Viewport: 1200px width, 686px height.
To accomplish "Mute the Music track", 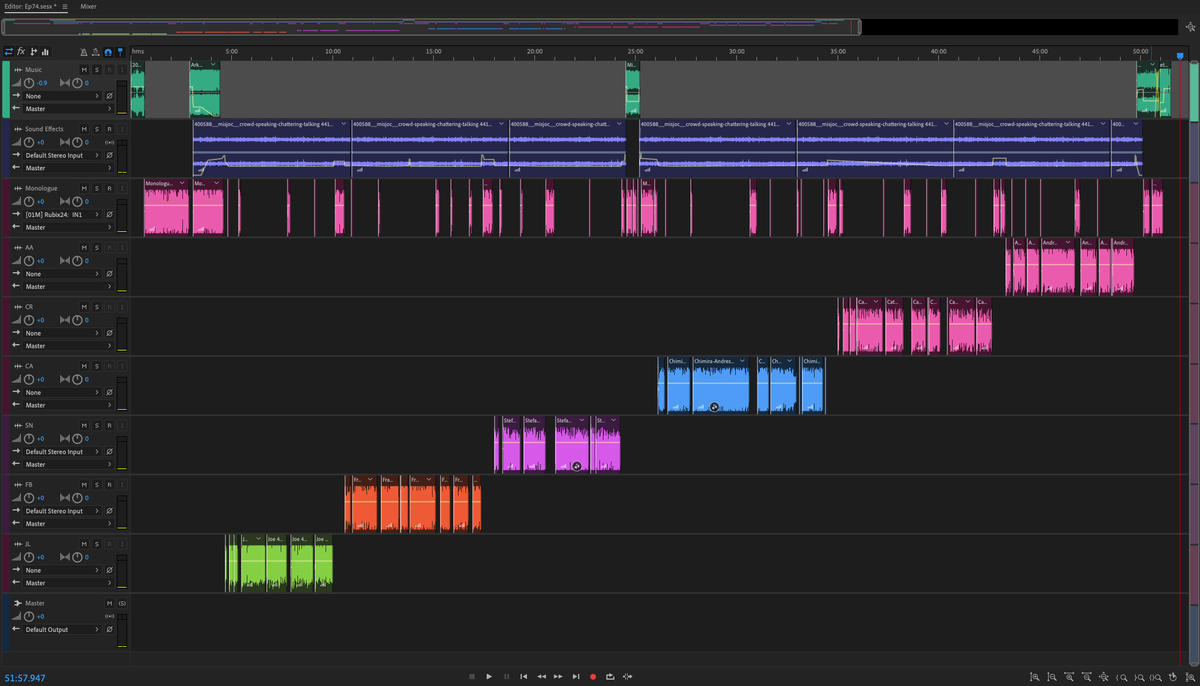I will (84, 70).
